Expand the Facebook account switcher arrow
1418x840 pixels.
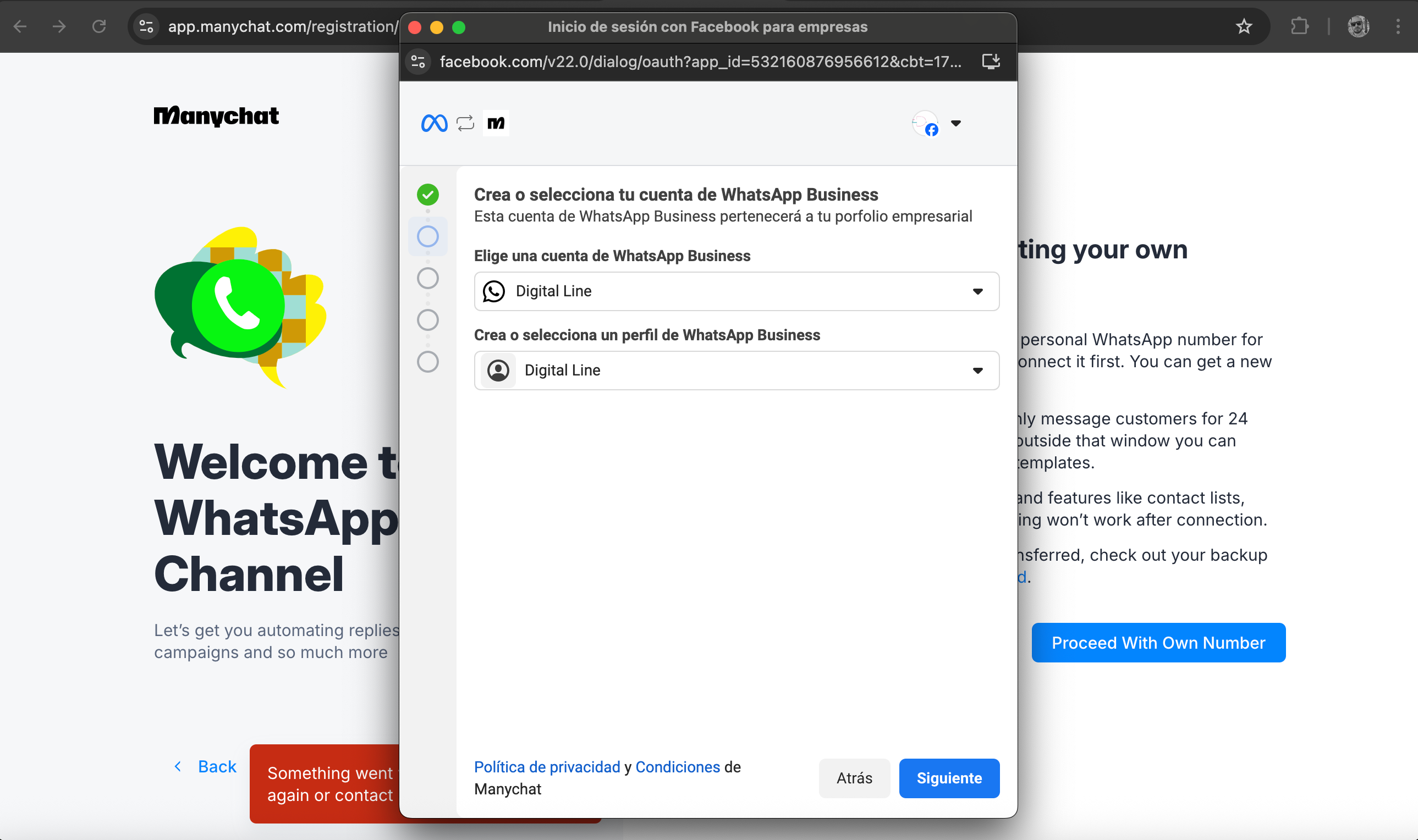[x=956, y=123]
